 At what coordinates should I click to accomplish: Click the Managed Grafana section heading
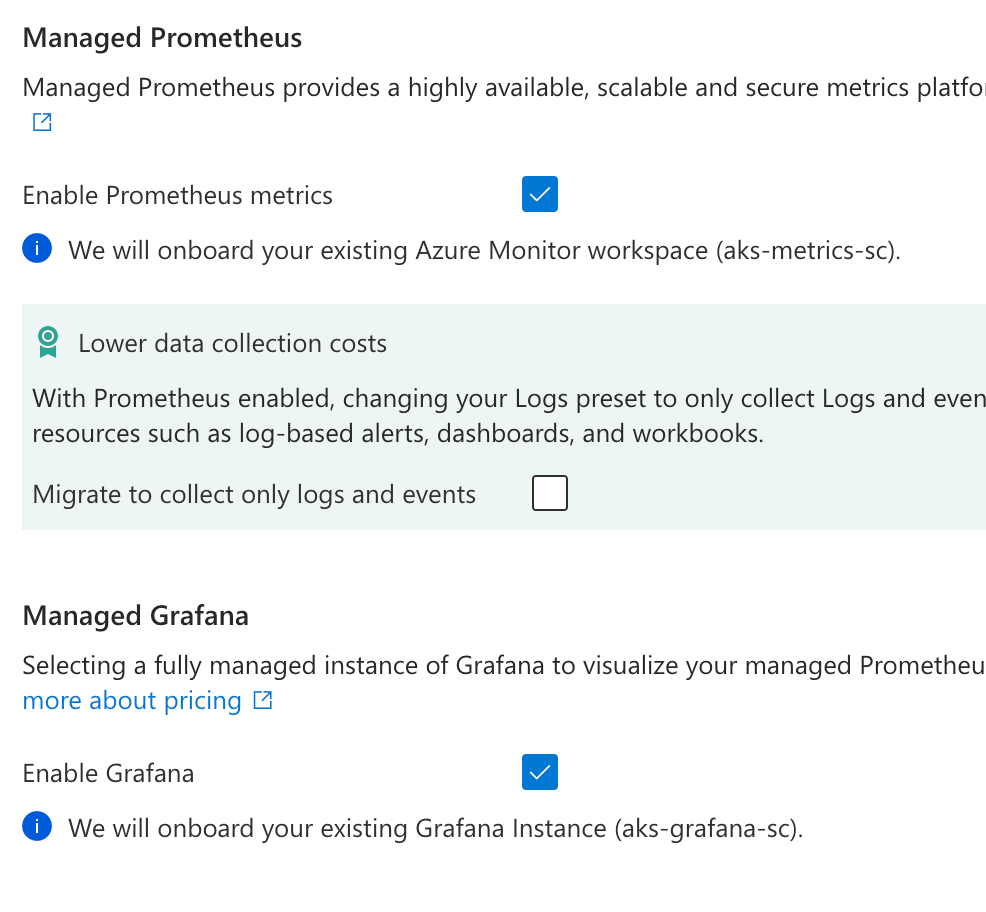tap(135, 615)
